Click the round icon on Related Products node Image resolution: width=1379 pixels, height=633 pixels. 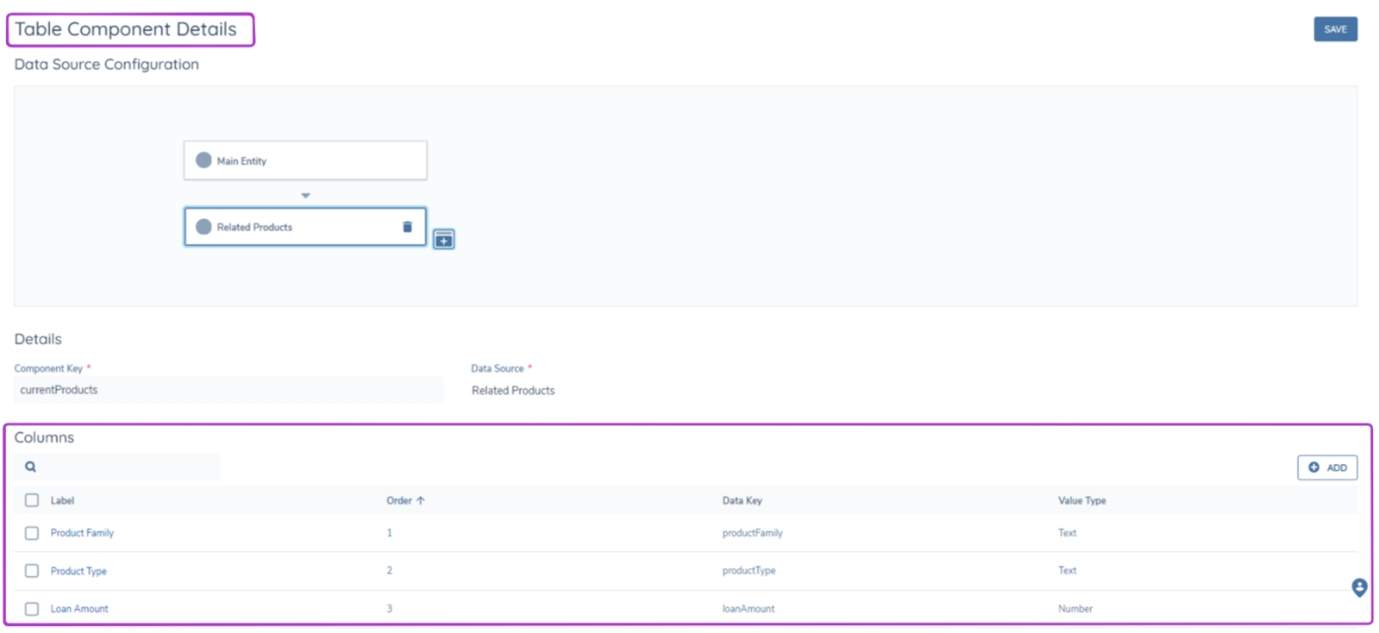click(204, 227)
